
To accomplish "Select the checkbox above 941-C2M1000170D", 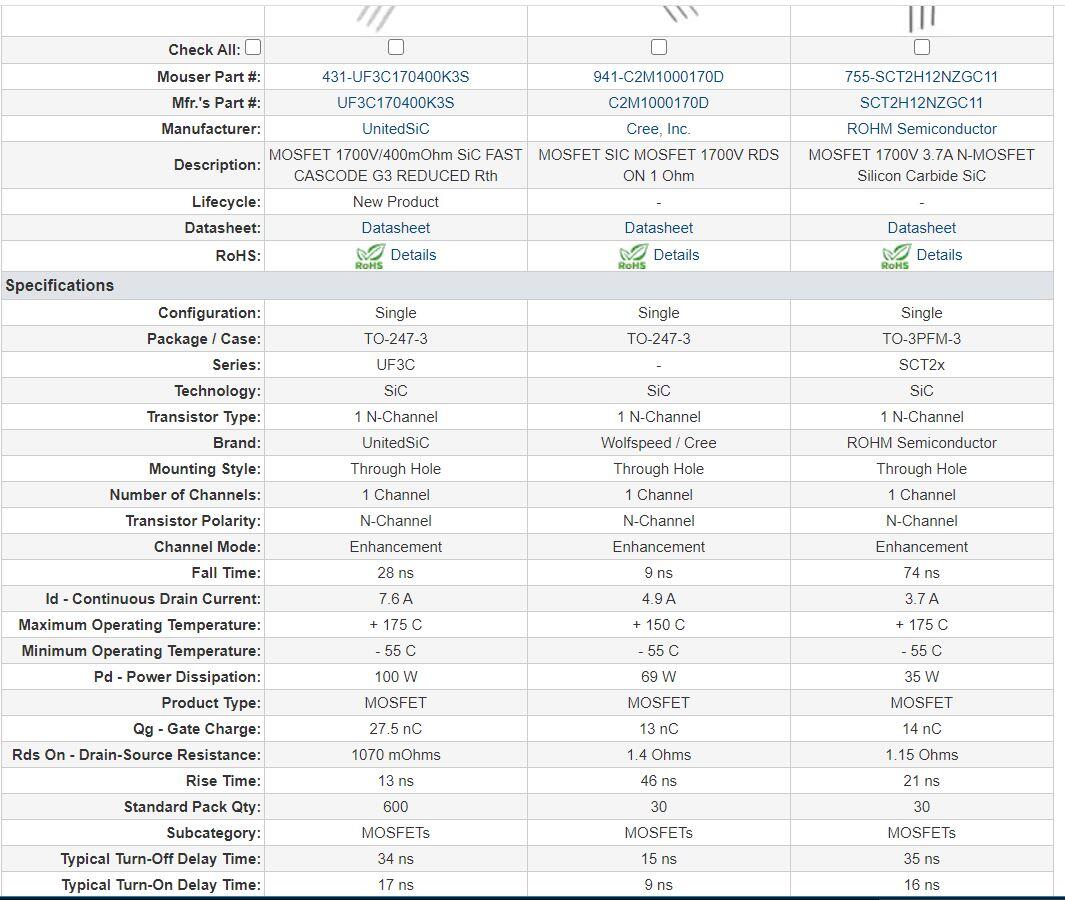I will 659,47.
